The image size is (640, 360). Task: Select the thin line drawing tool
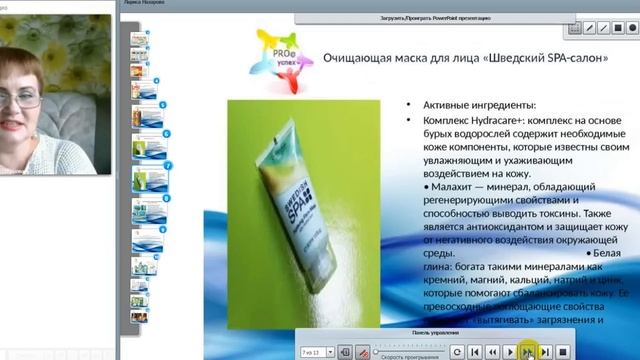pos(604,28)
